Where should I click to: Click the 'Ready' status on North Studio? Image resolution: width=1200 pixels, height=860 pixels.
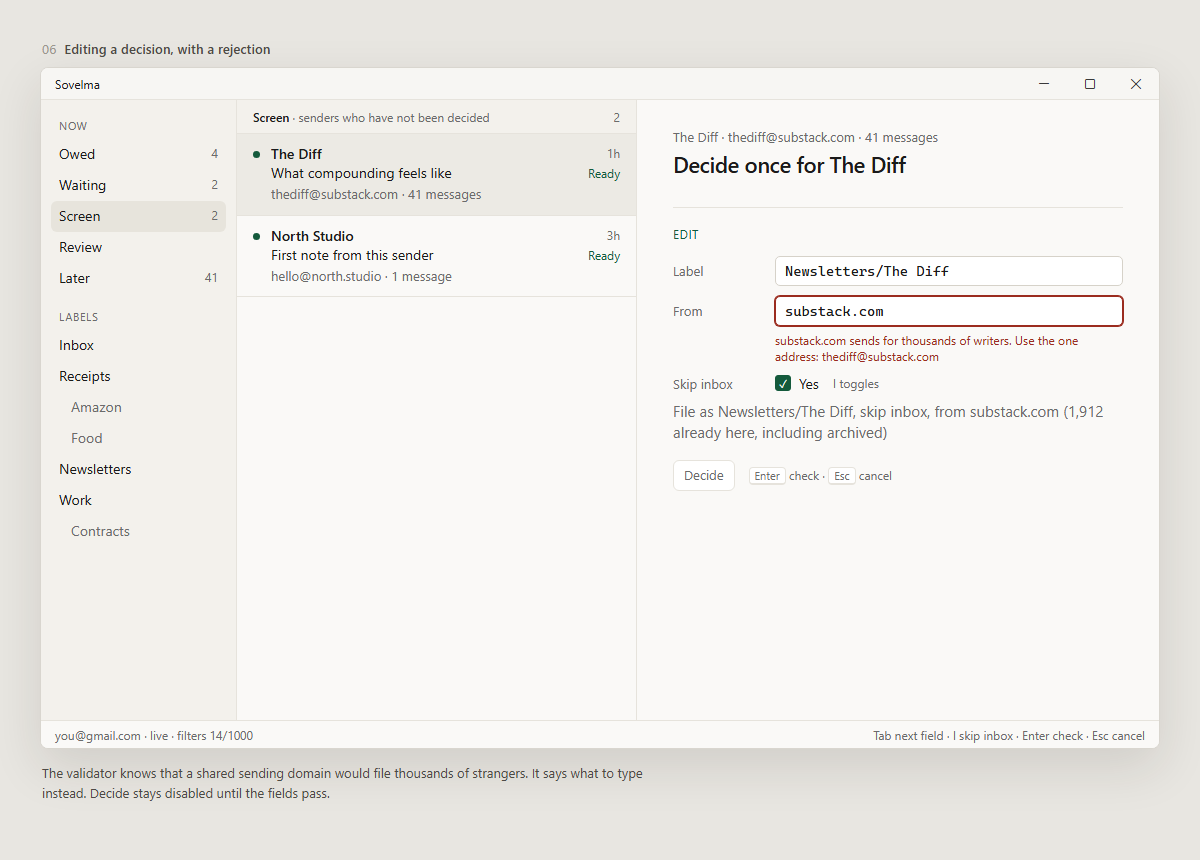tap(604, 256)
